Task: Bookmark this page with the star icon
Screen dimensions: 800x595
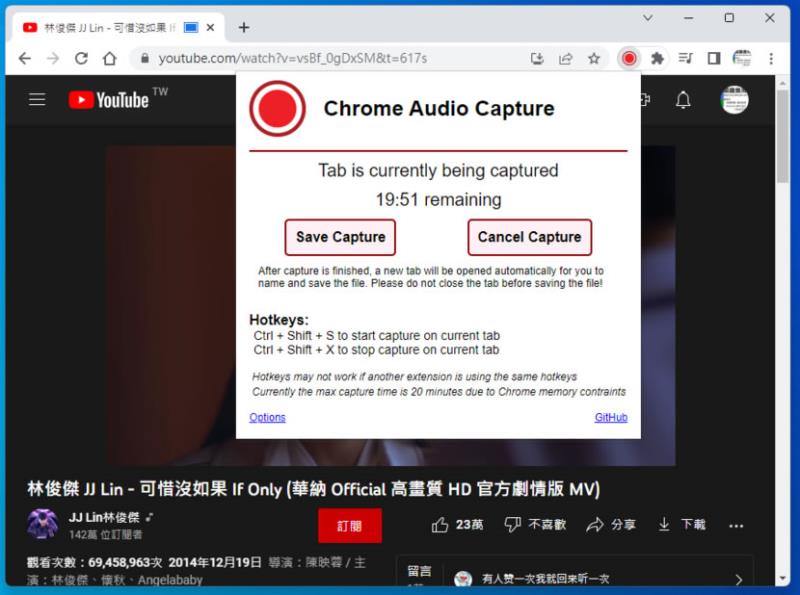Action: click(x=593, y=58)
